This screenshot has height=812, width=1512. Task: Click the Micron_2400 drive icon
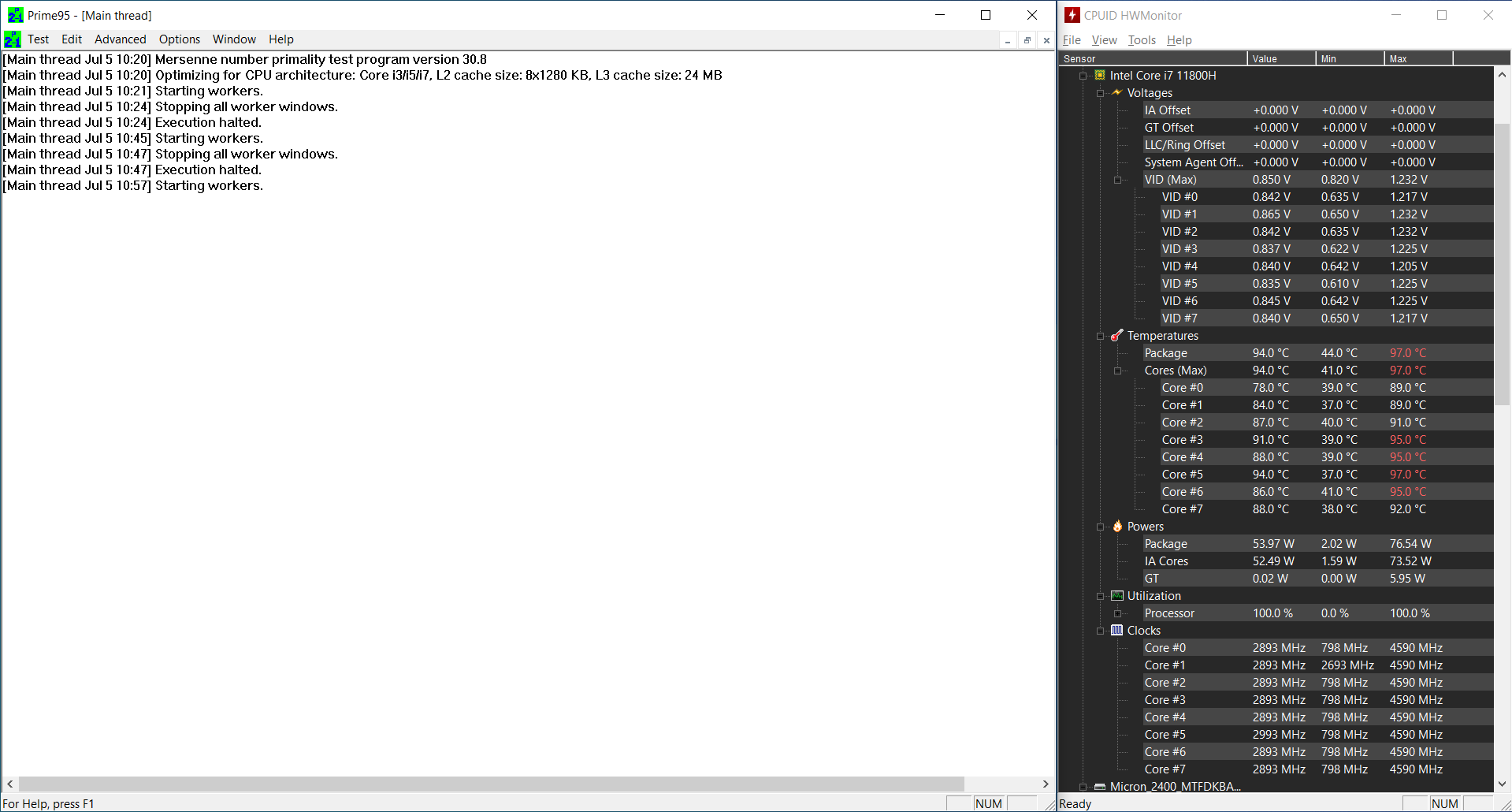click(1100, 787)
